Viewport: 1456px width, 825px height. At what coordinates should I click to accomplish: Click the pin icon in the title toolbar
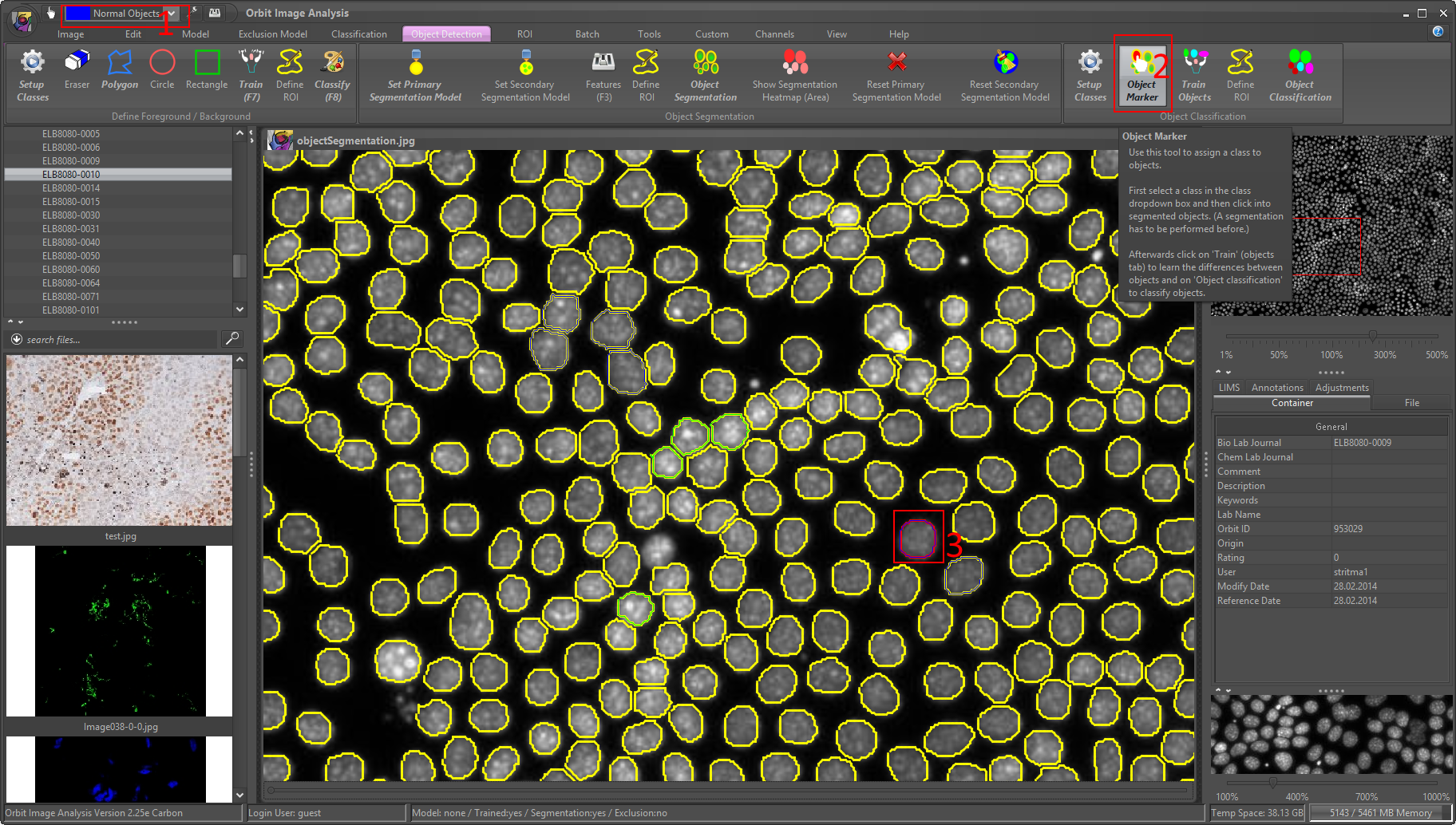click(193, 13)
